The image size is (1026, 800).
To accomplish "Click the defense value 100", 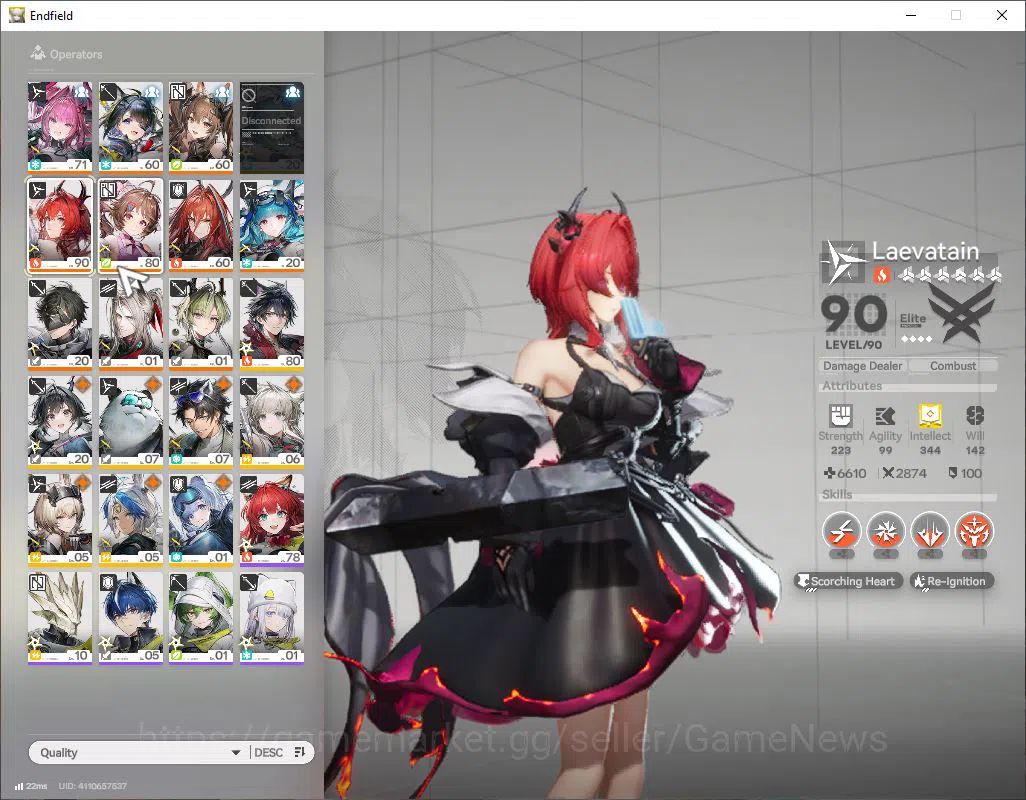I will pos(971,473).
